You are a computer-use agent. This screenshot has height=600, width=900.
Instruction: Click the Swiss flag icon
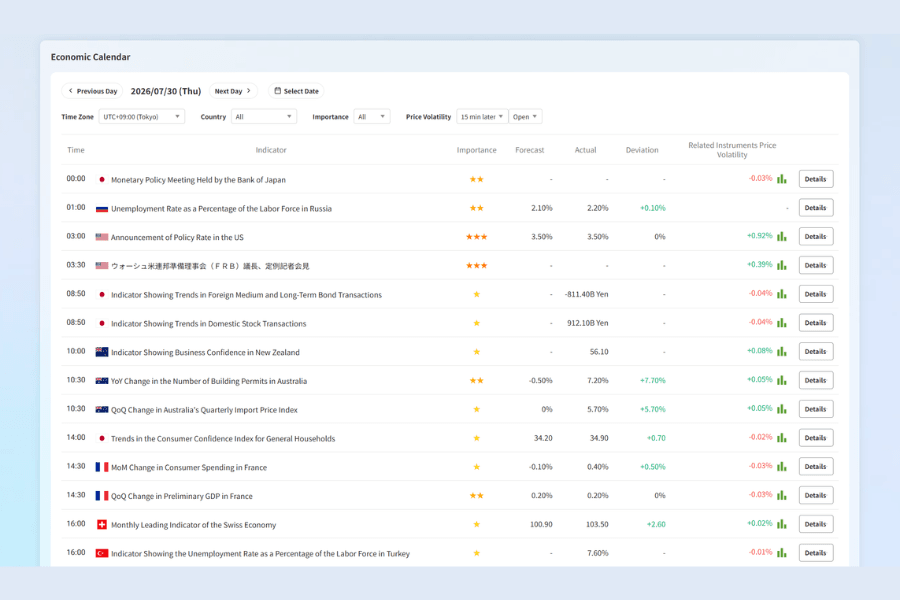102,524
